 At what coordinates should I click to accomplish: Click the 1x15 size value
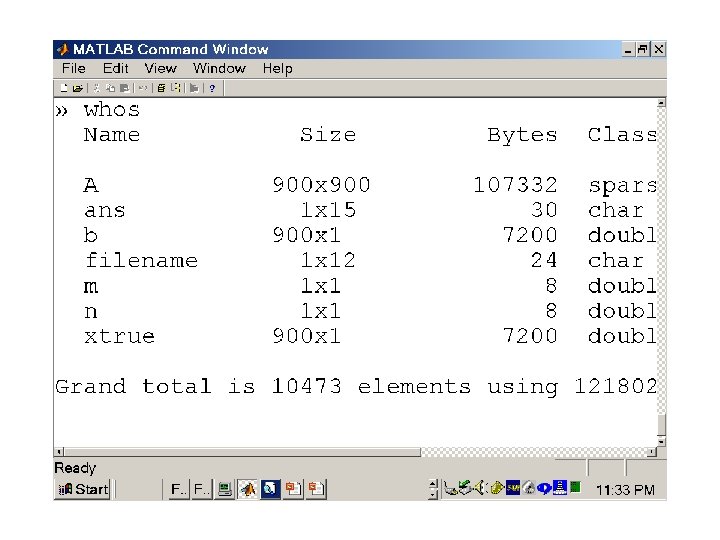pyautogui.click(x=328, y=210)
